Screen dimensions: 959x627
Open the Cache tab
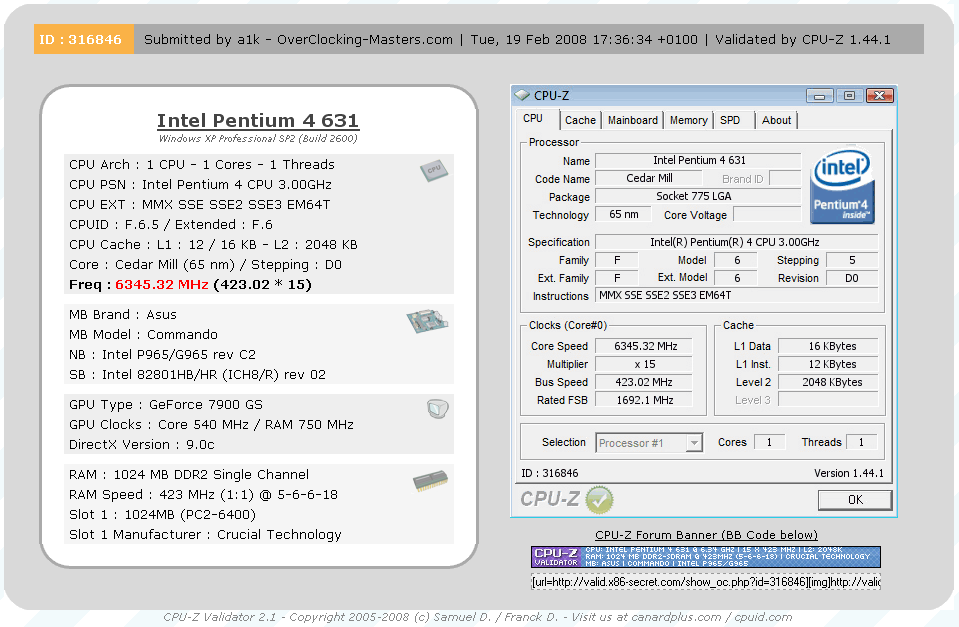[x=580, y=120]
